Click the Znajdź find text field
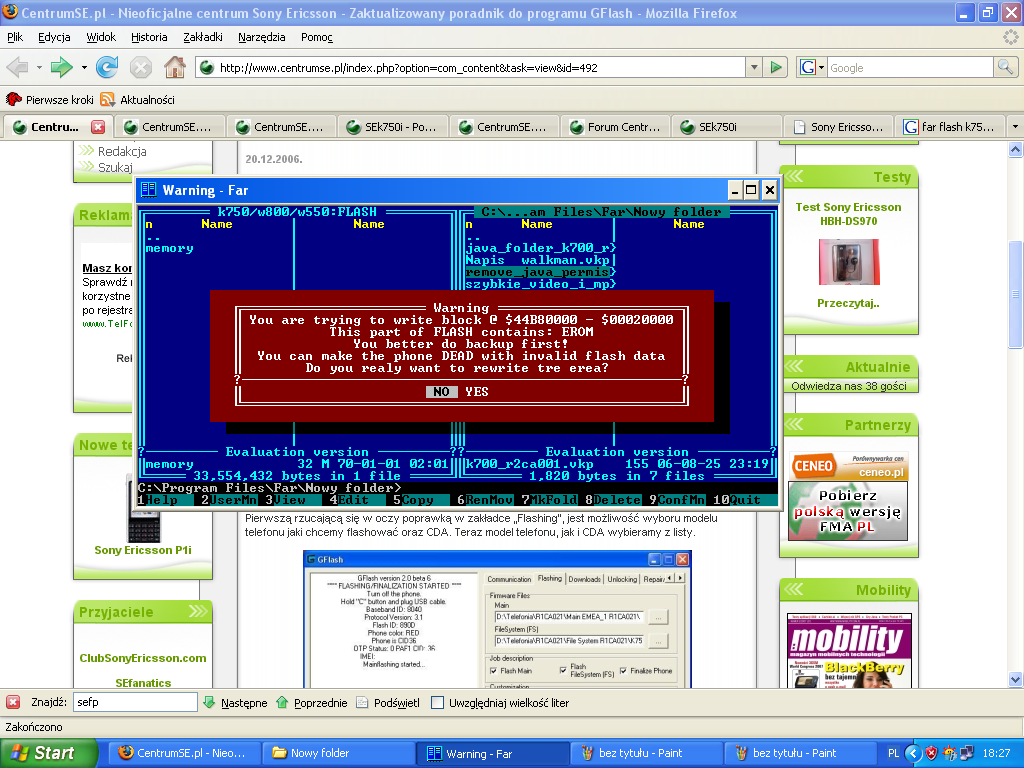Image resolution: width=1024 pixels, height=768 pixels. [135, 702]
